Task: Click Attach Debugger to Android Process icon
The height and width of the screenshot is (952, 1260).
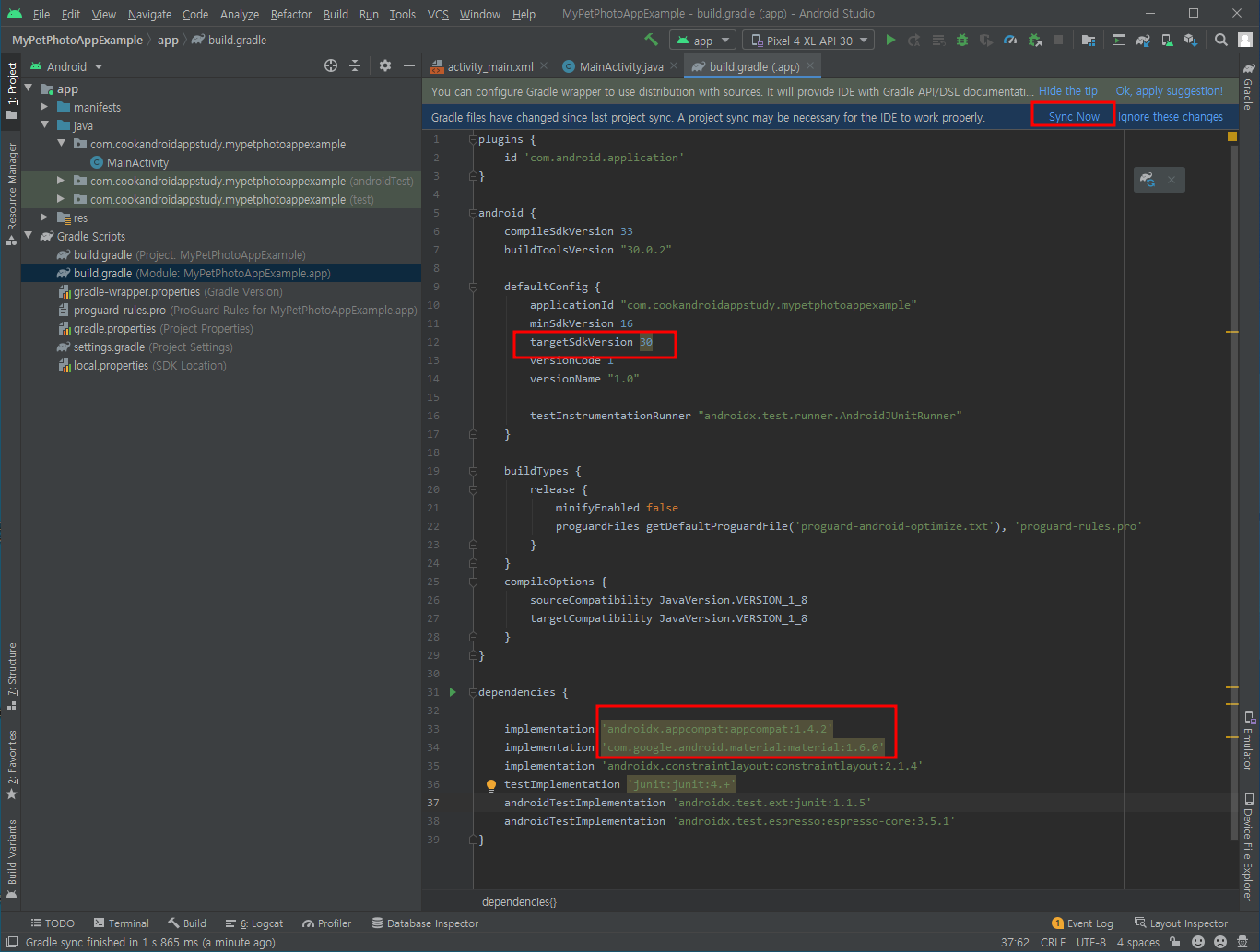Action: 1034,40
